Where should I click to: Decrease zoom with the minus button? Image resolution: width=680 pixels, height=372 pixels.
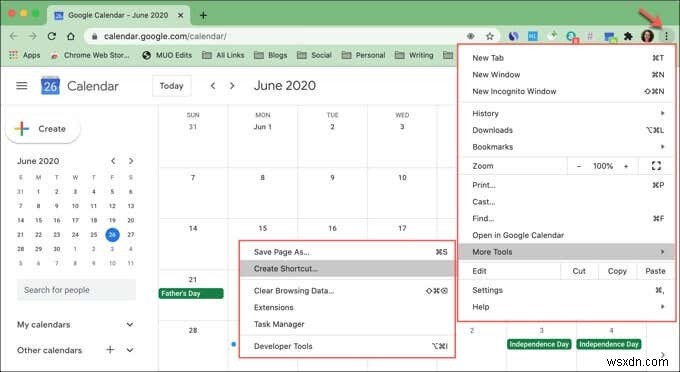(579, 166)
